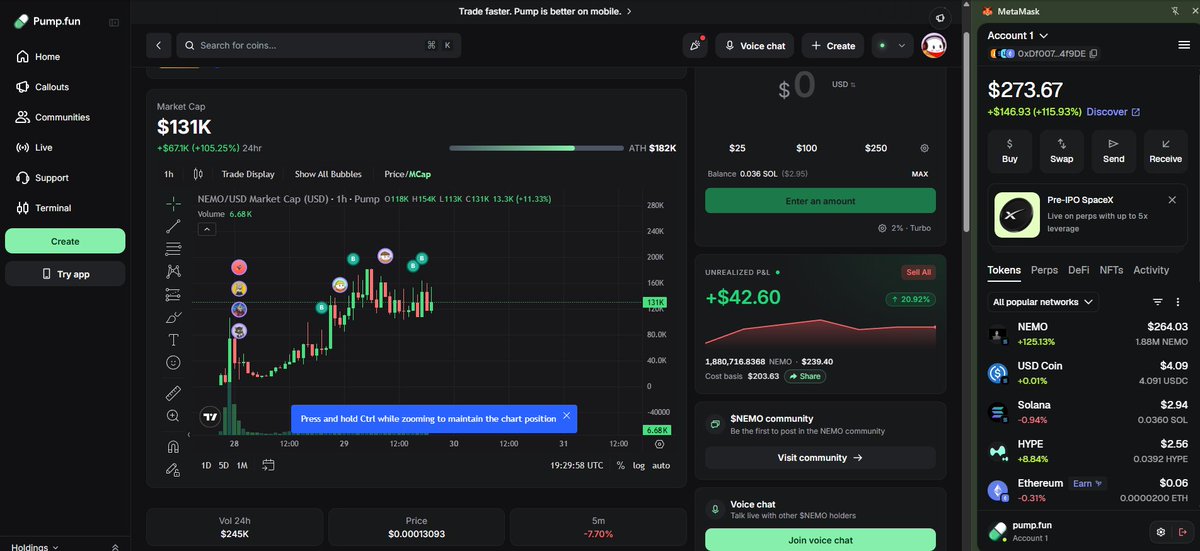Open the 2% Turbo settings
The image size is (1200, 551).
tap(904, 228)
